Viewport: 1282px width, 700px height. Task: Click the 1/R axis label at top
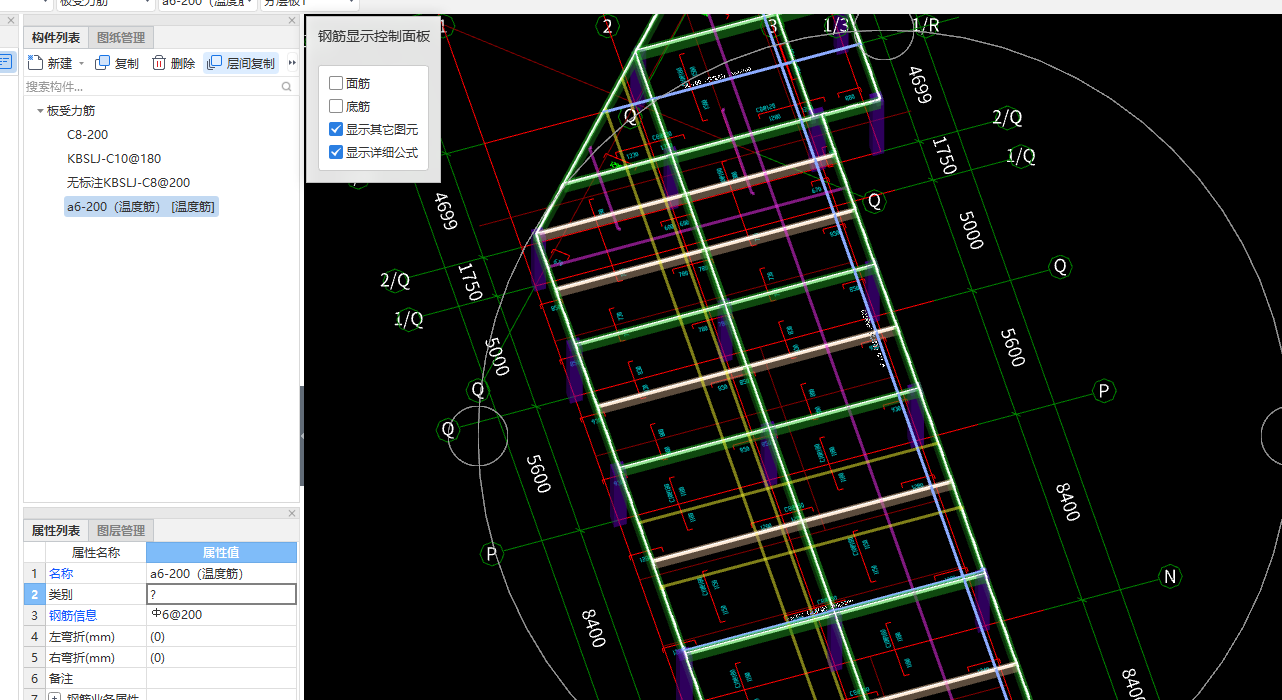tap(925, 25)
